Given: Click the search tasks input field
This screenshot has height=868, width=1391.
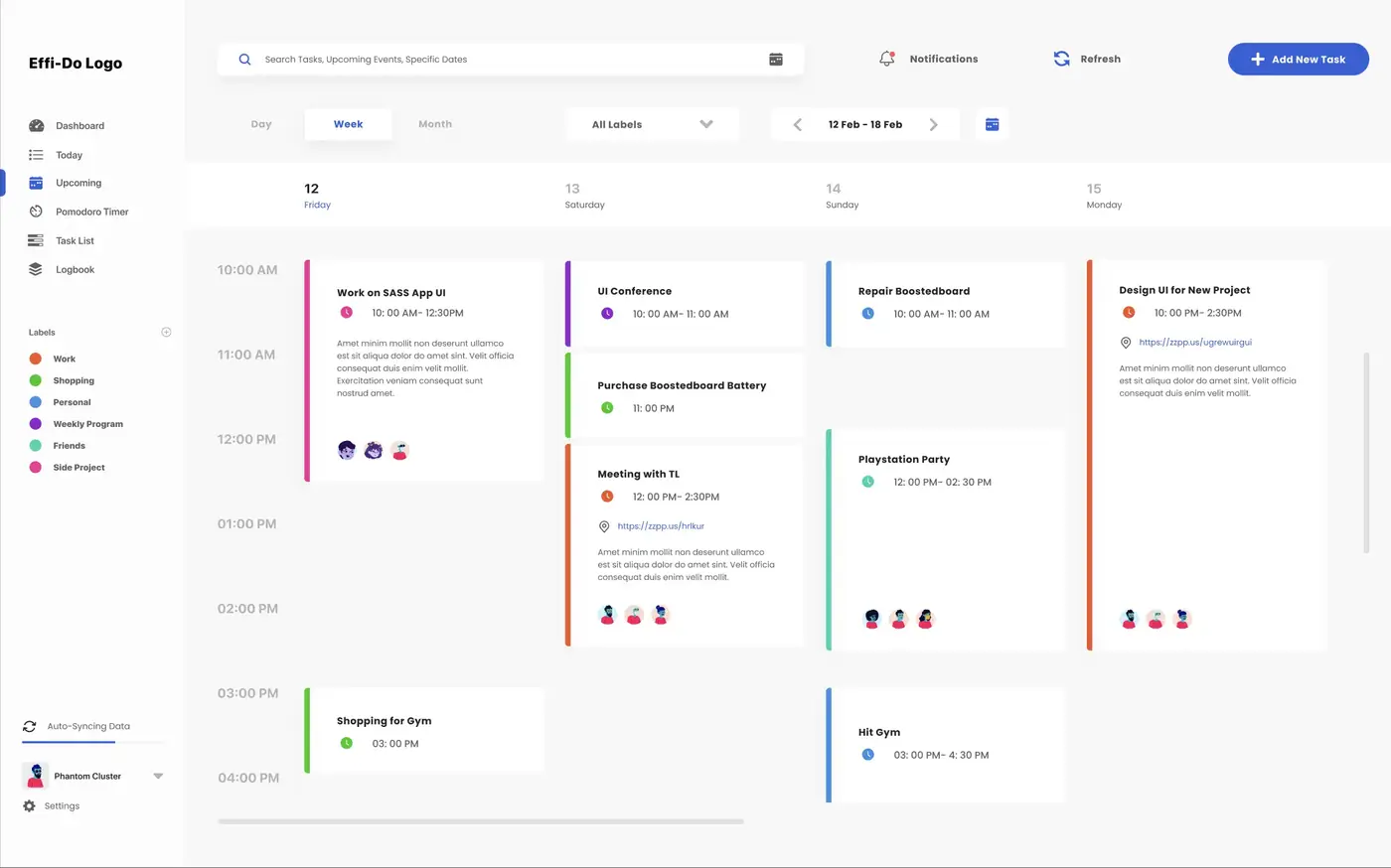Looking at the screenshot, I should (510, 60).
